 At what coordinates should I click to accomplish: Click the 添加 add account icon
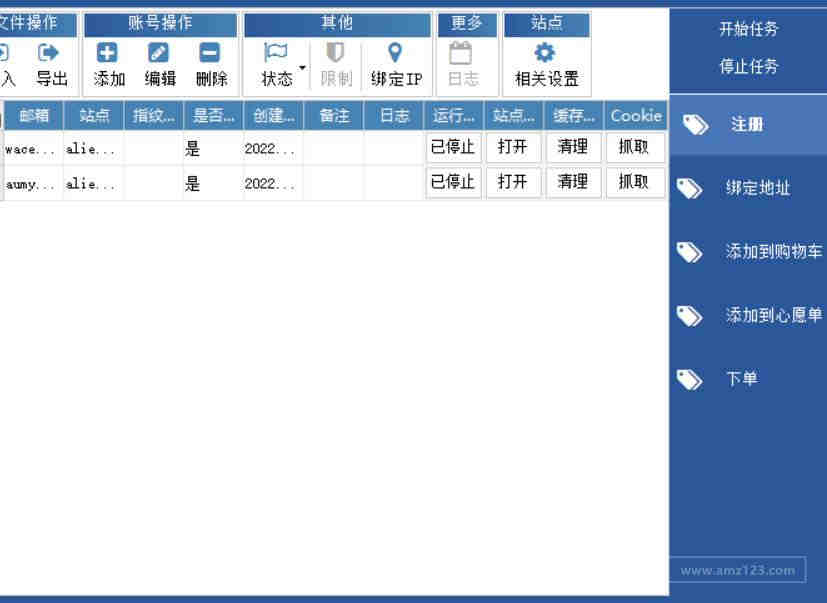107,53
